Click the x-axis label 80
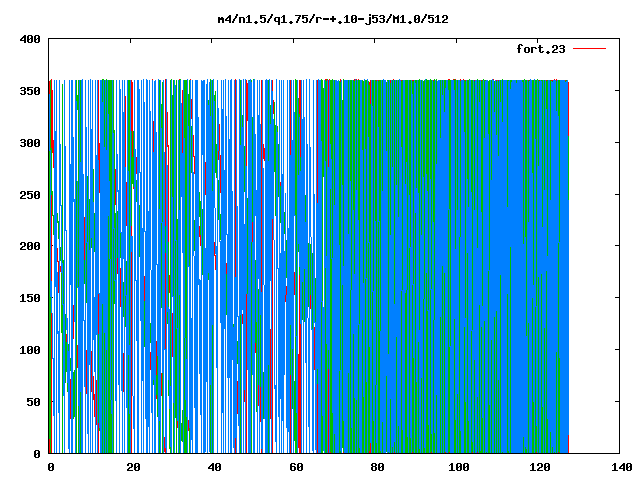The height and width of the screenshot is (480, 640). coord(378,467)
